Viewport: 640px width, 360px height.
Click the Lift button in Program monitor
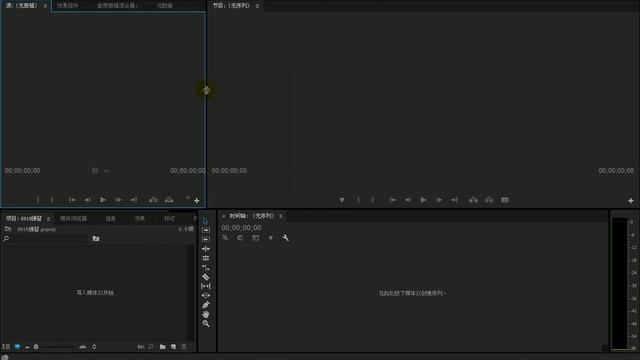pos(473,200)
